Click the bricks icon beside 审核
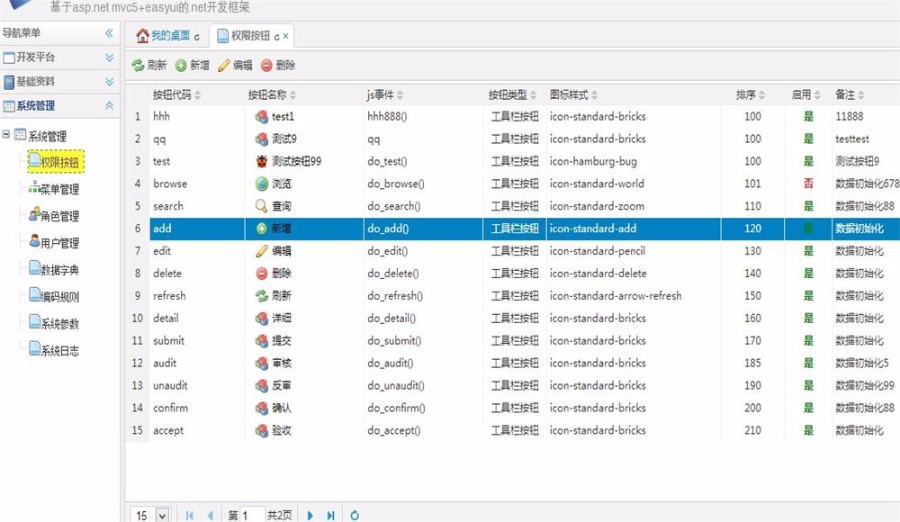 click(262, 363)
